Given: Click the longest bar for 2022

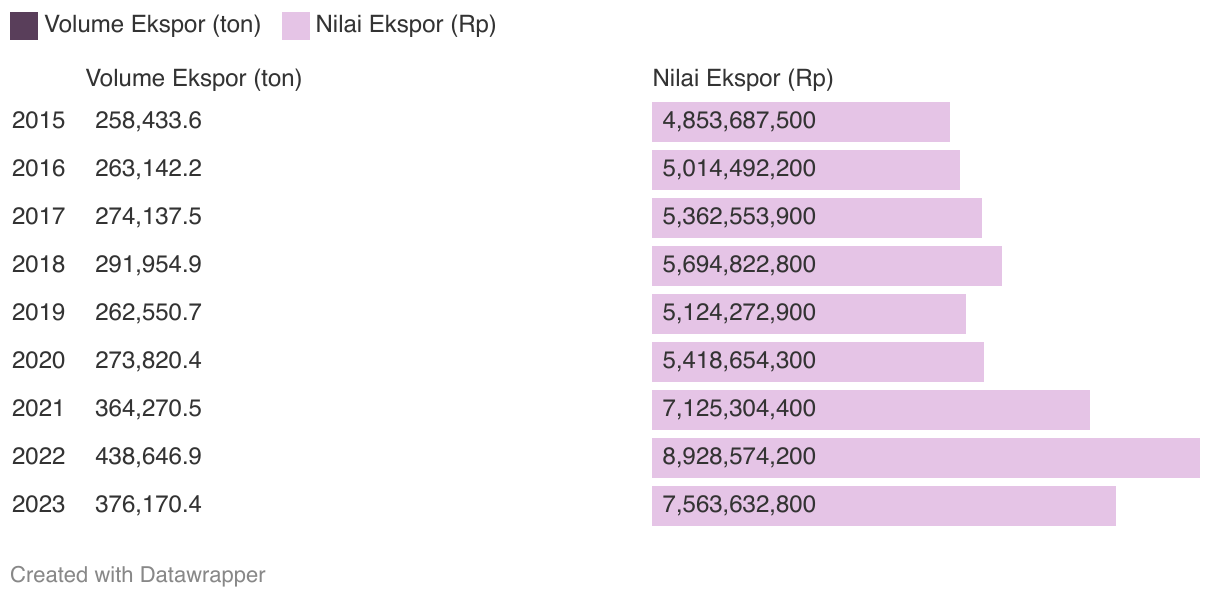Looking at the screenshot, I should click(926, 458).
